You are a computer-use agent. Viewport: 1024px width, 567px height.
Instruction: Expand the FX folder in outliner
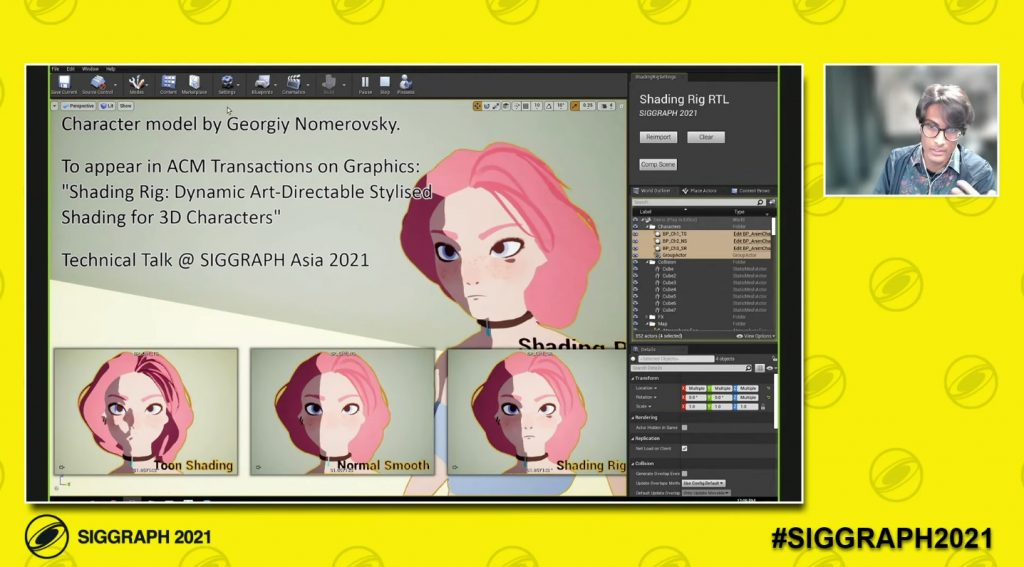click(647, 317)
